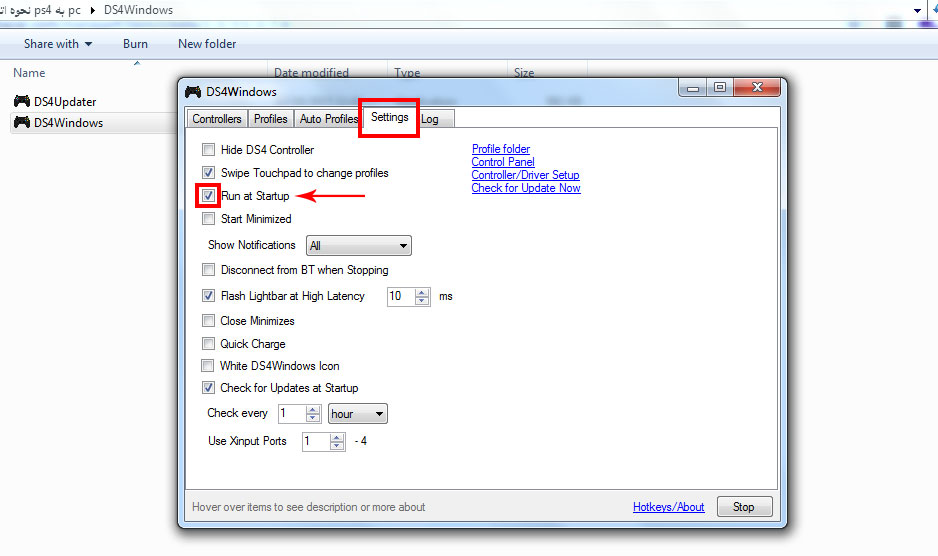Open the Show Notifications dropdown
938x556 pixels.
click(359, 246)
